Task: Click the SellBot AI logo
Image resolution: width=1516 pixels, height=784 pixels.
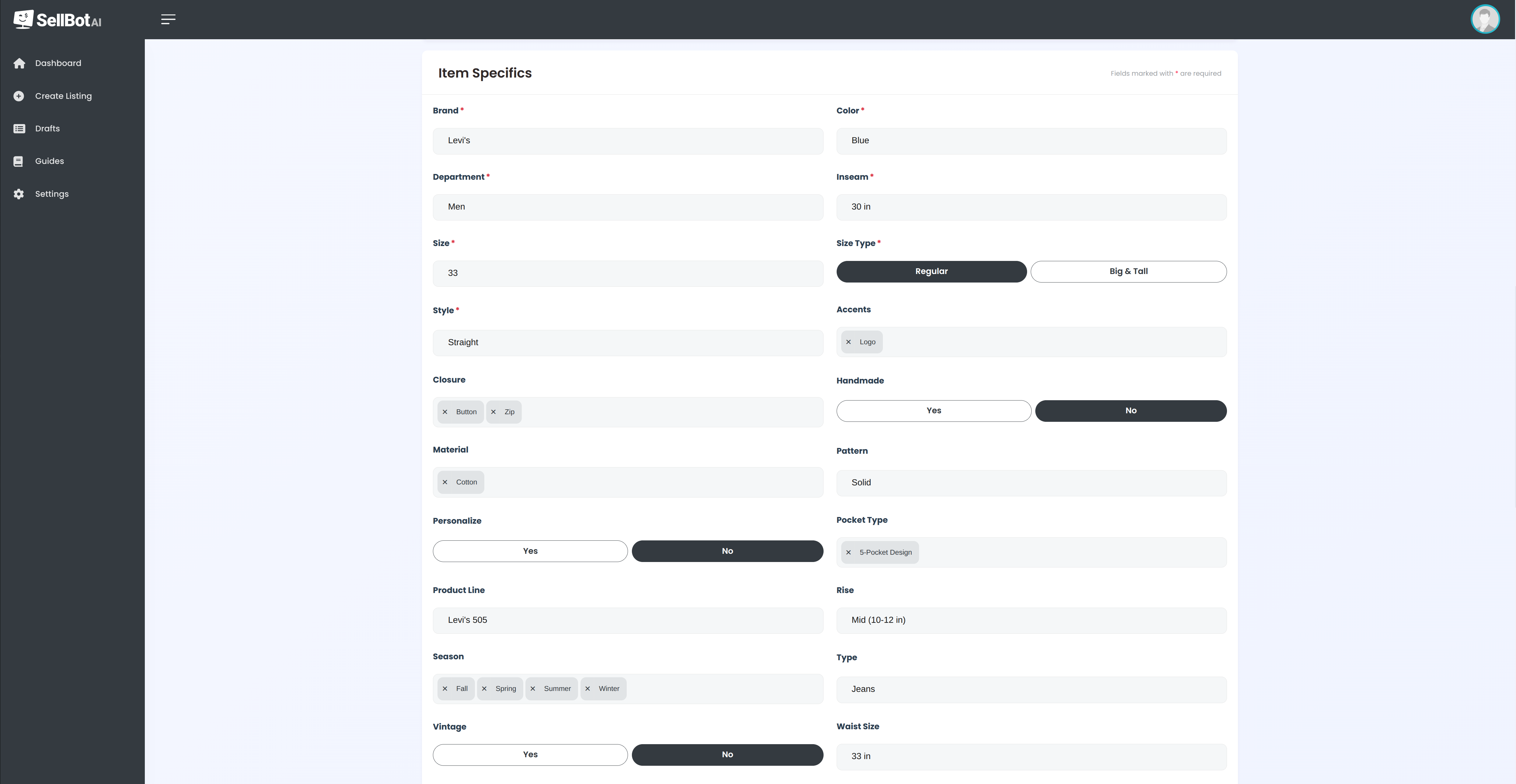Action: tap(57, 19)
